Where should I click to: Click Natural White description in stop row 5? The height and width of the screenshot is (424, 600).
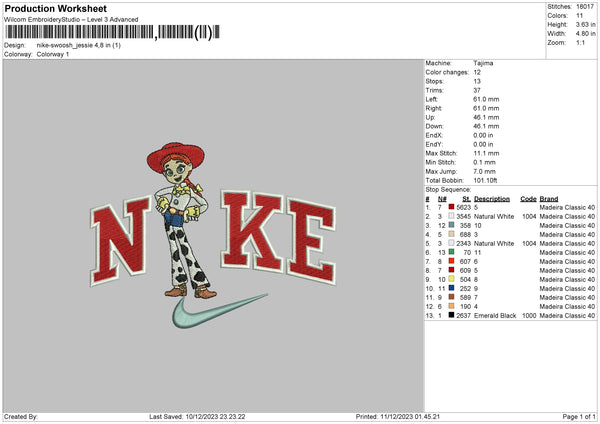pos(494,243)
